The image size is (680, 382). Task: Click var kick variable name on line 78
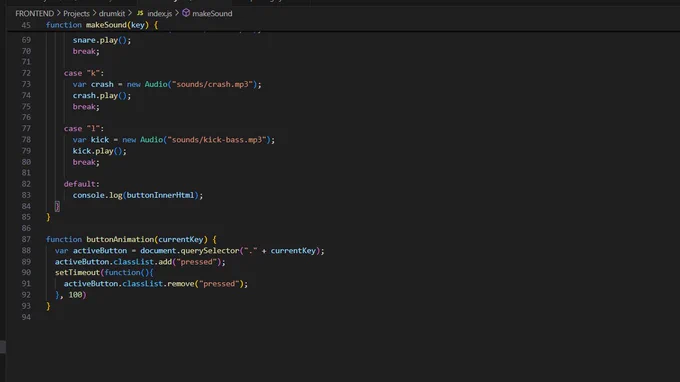99,140
